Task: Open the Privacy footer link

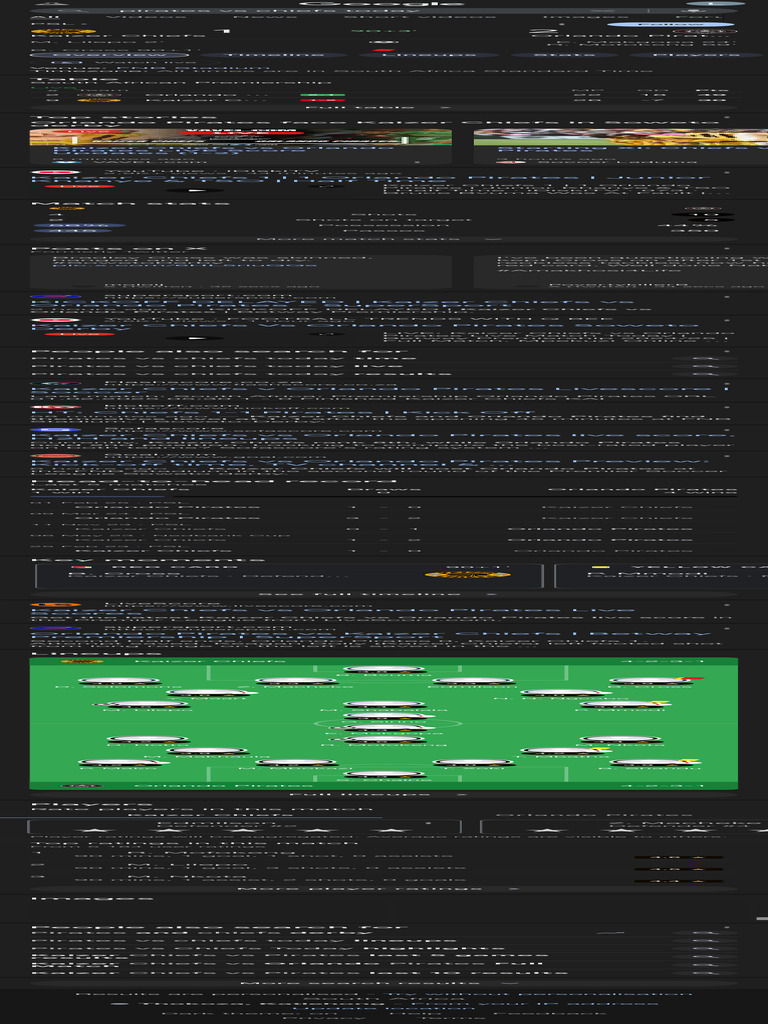Action: tap(324, 1017)
